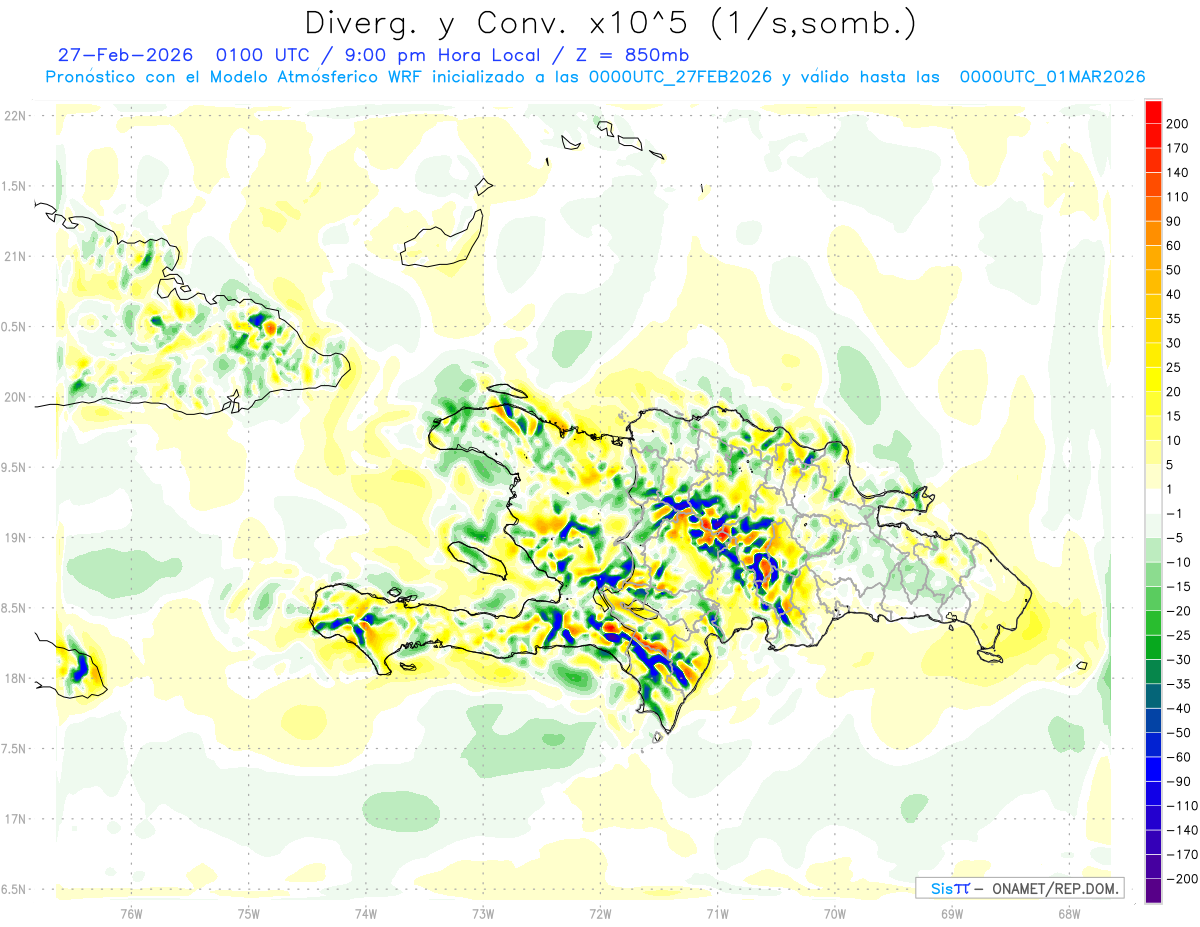Click the positive '40' color scale value

click(x=1175, y=295)
